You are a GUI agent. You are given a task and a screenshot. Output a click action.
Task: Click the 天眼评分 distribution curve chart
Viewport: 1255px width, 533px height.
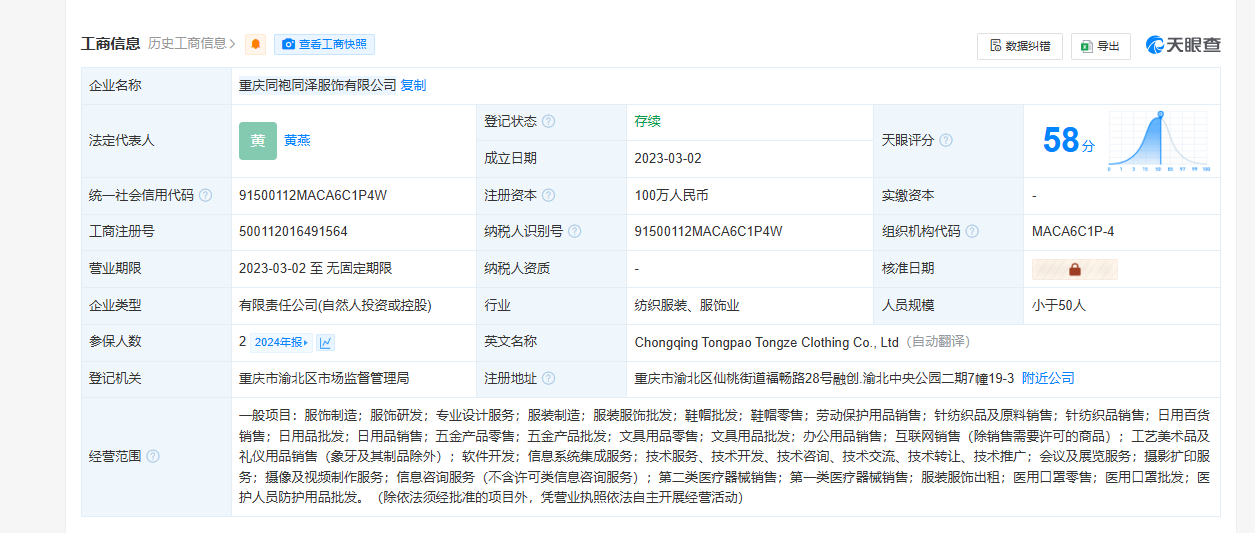click(1159, 141)
